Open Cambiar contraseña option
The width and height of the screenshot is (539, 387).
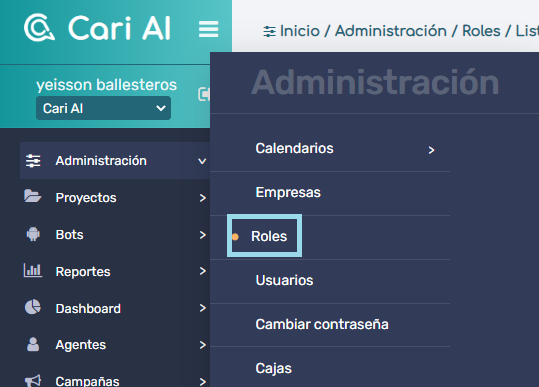pos(322,324)
